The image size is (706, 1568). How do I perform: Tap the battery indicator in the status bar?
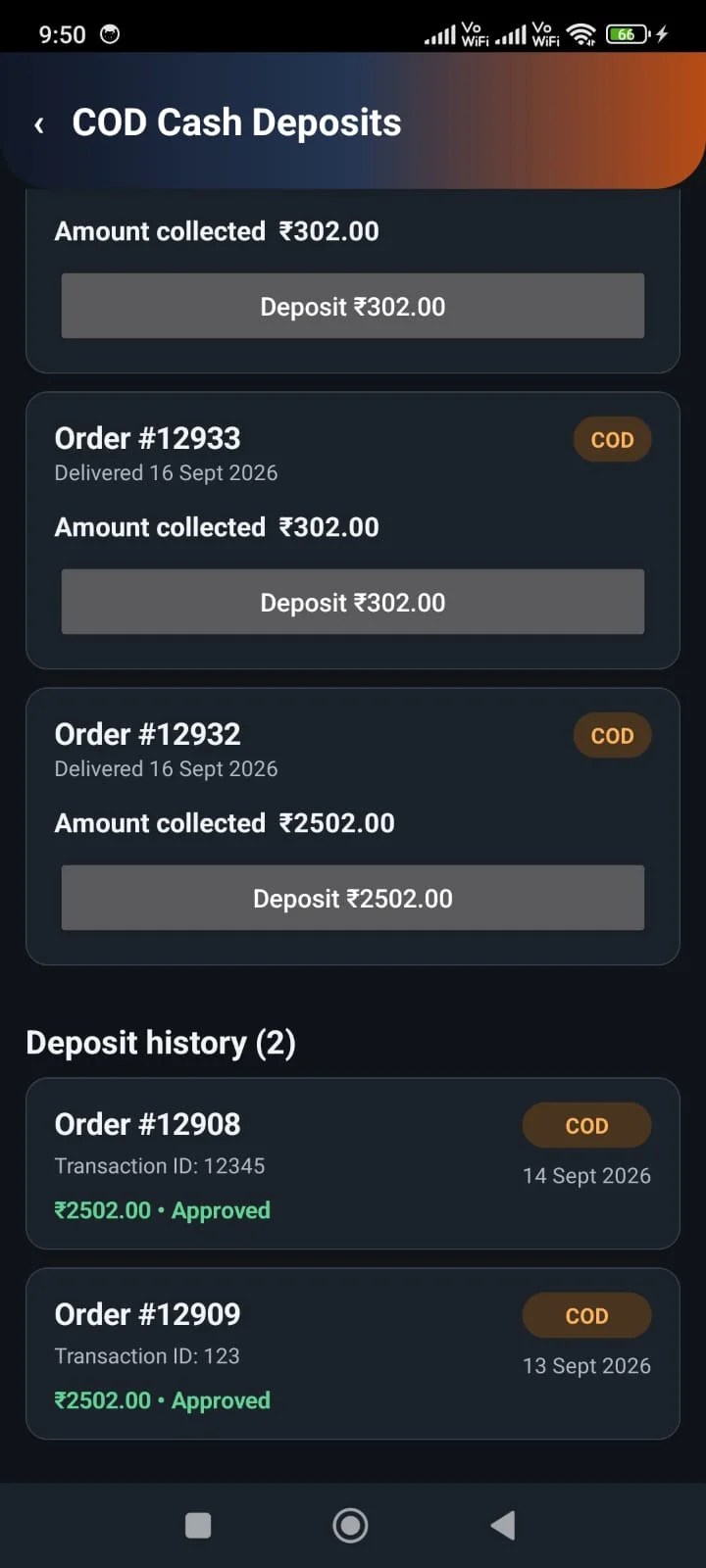[630, 34]
